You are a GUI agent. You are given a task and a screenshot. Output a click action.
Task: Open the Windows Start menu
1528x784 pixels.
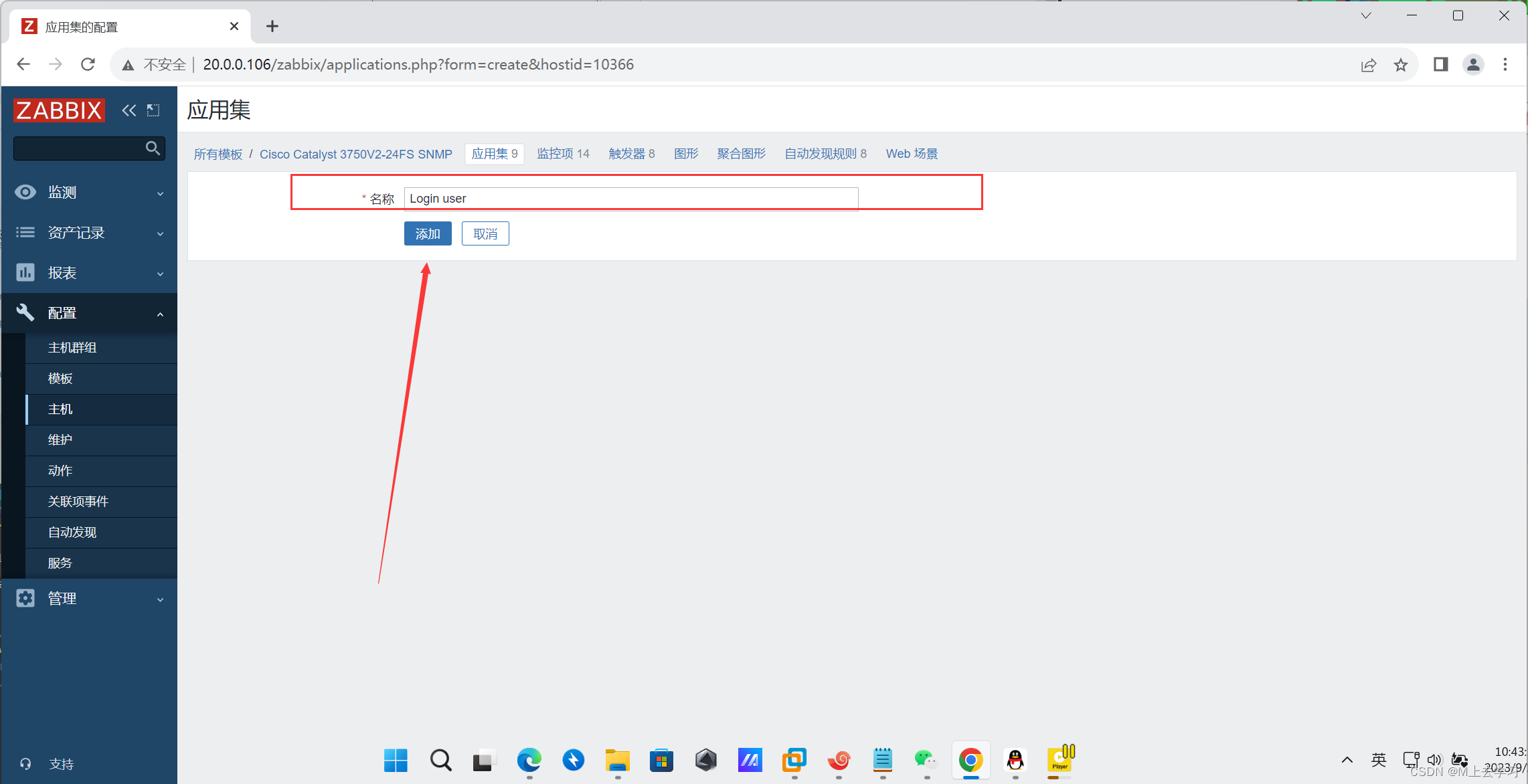tap(396, 760)
